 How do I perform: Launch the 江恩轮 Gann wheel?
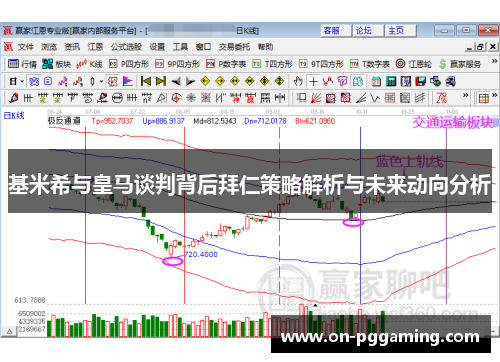click(414, 64)
